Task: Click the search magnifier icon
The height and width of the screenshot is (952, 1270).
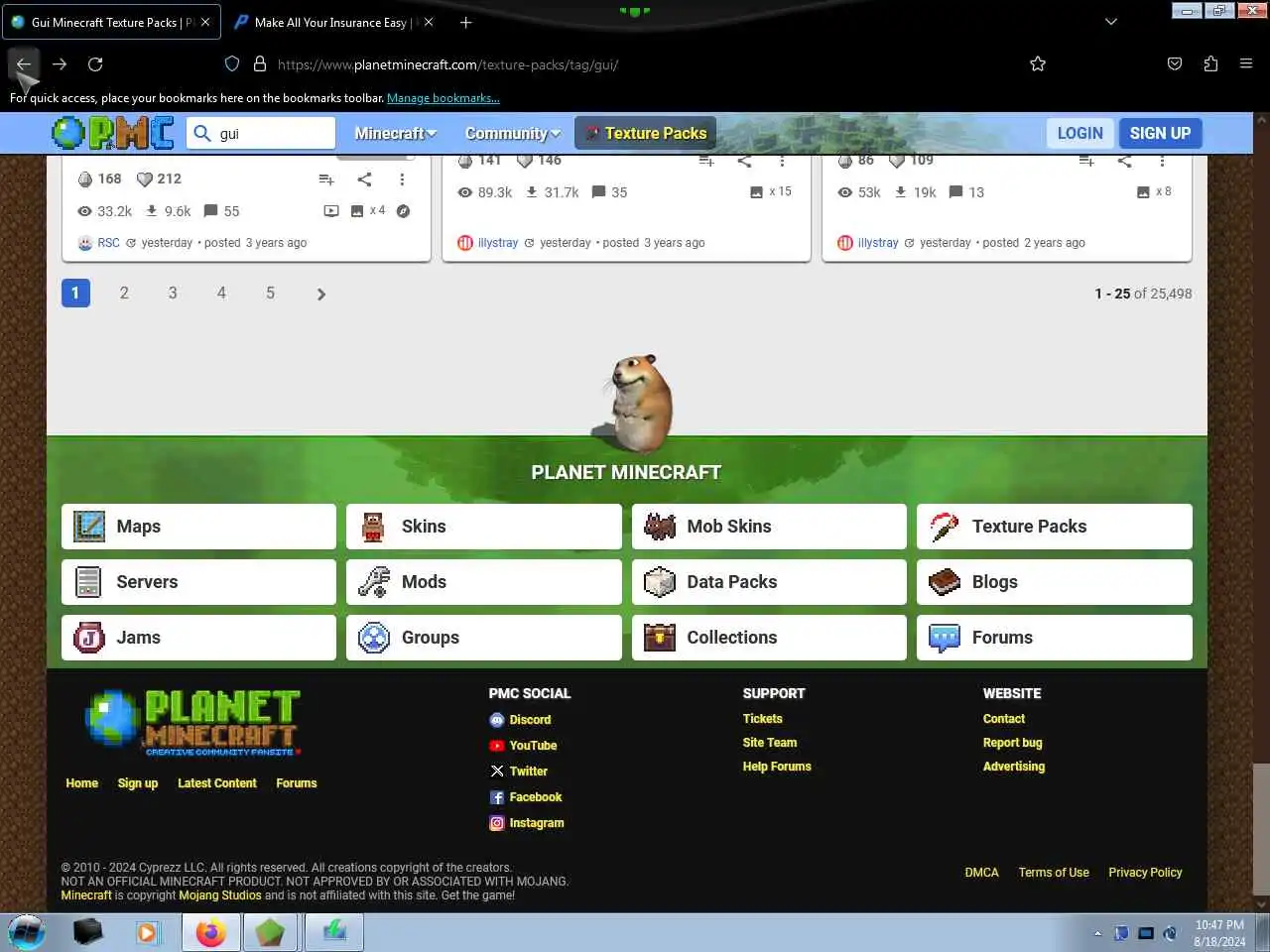Action: (x=202, y=133)
